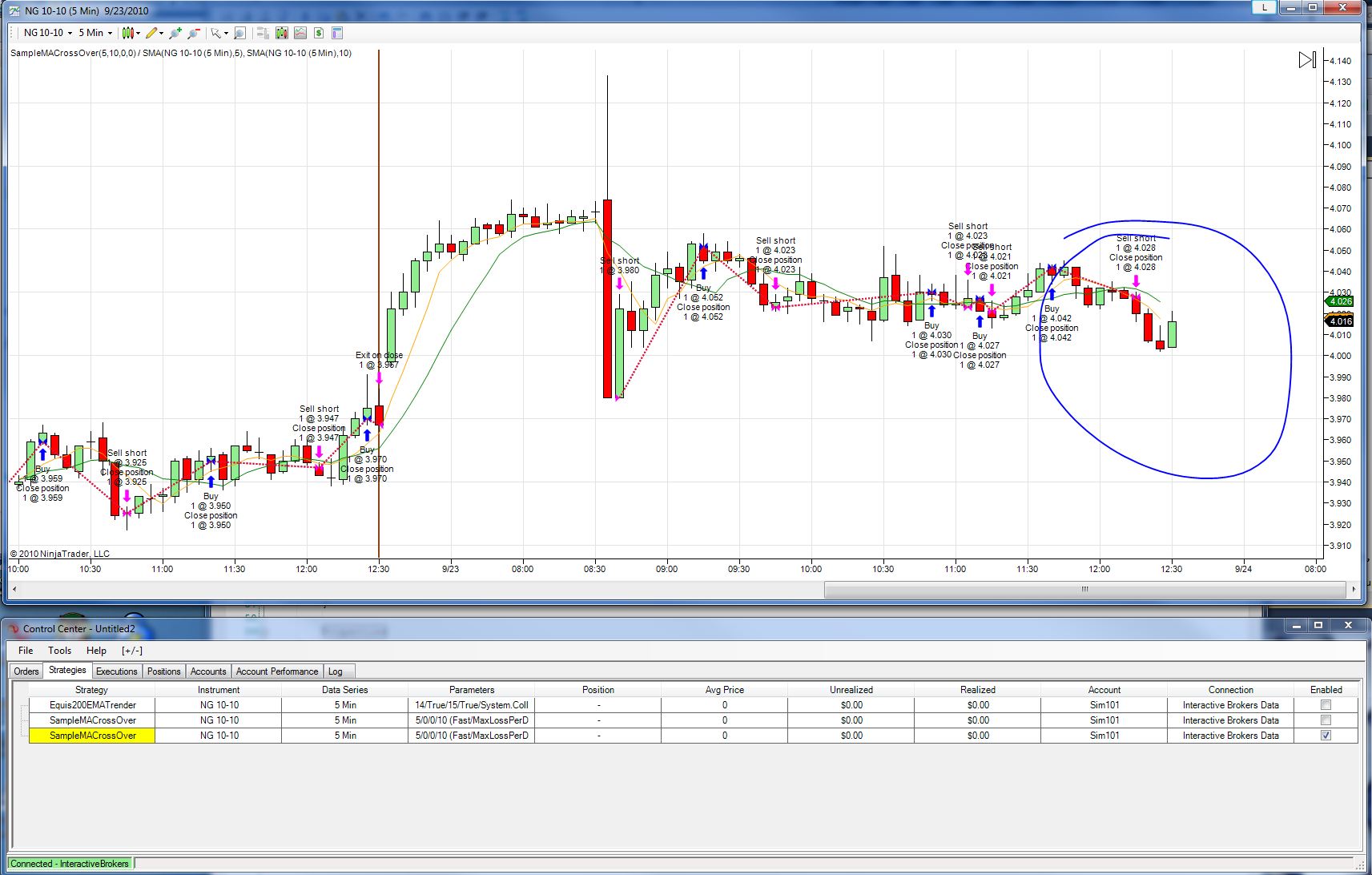Open the NG 10-10 instrument dropdown
Image resolution: width=1372 pixels, height=875 pixels.
coord(48,33)
